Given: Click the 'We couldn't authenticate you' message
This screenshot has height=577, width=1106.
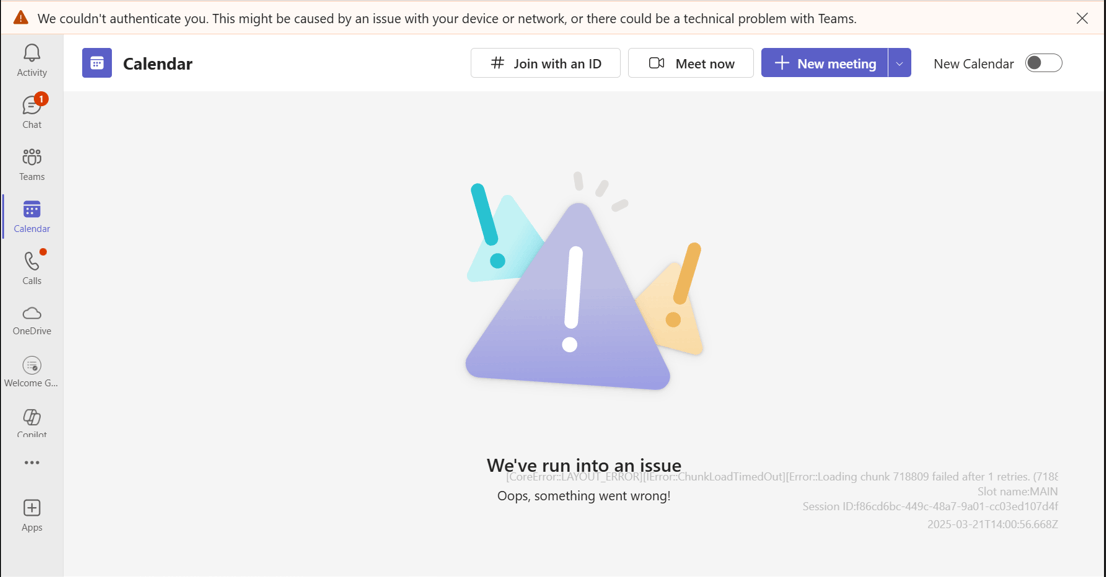Looking at the screenshot, I should 447,18.
